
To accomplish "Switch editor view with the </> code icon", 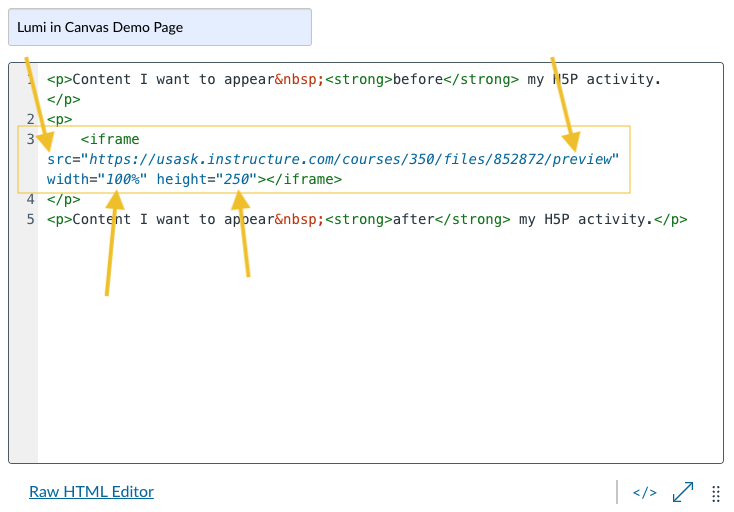I will tap(645, 492).
